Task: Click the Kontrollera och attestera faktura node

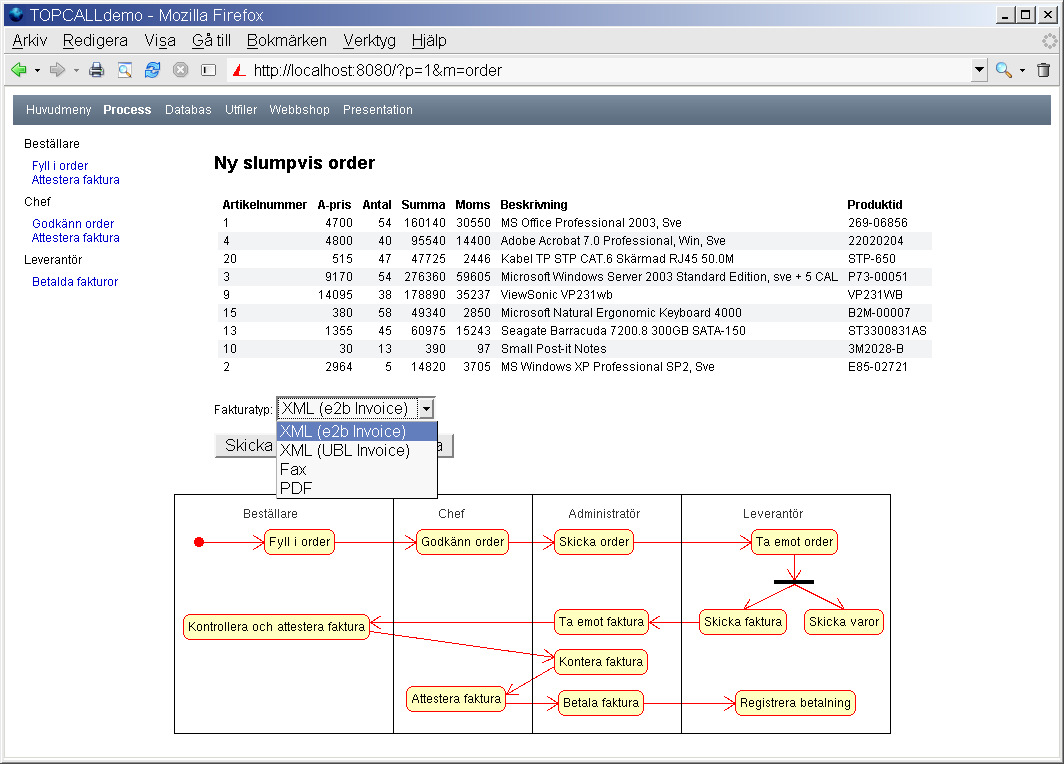Action: click(276, 627)
